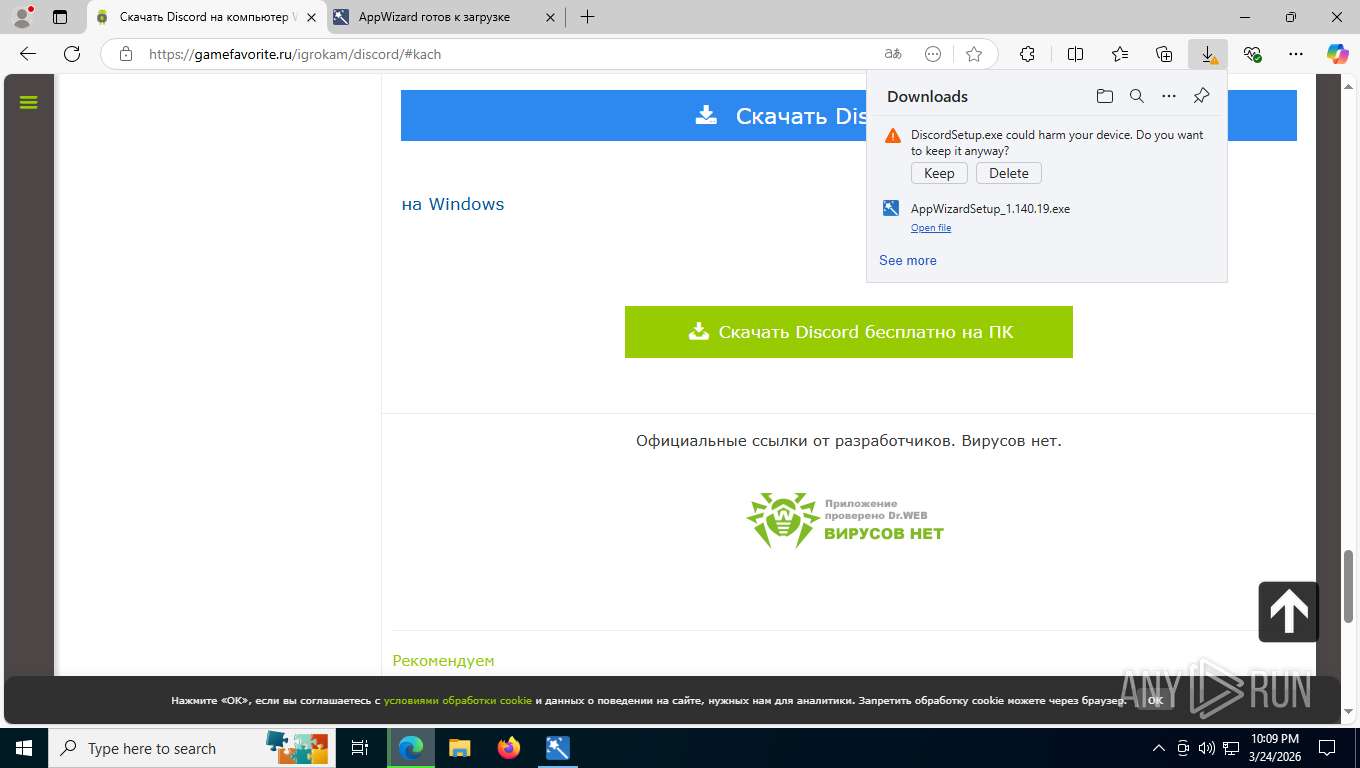Close the Скачать Discord tab
Viewport: 1360px width, 768px height.
pyautogui.click(x=310, y=17)
